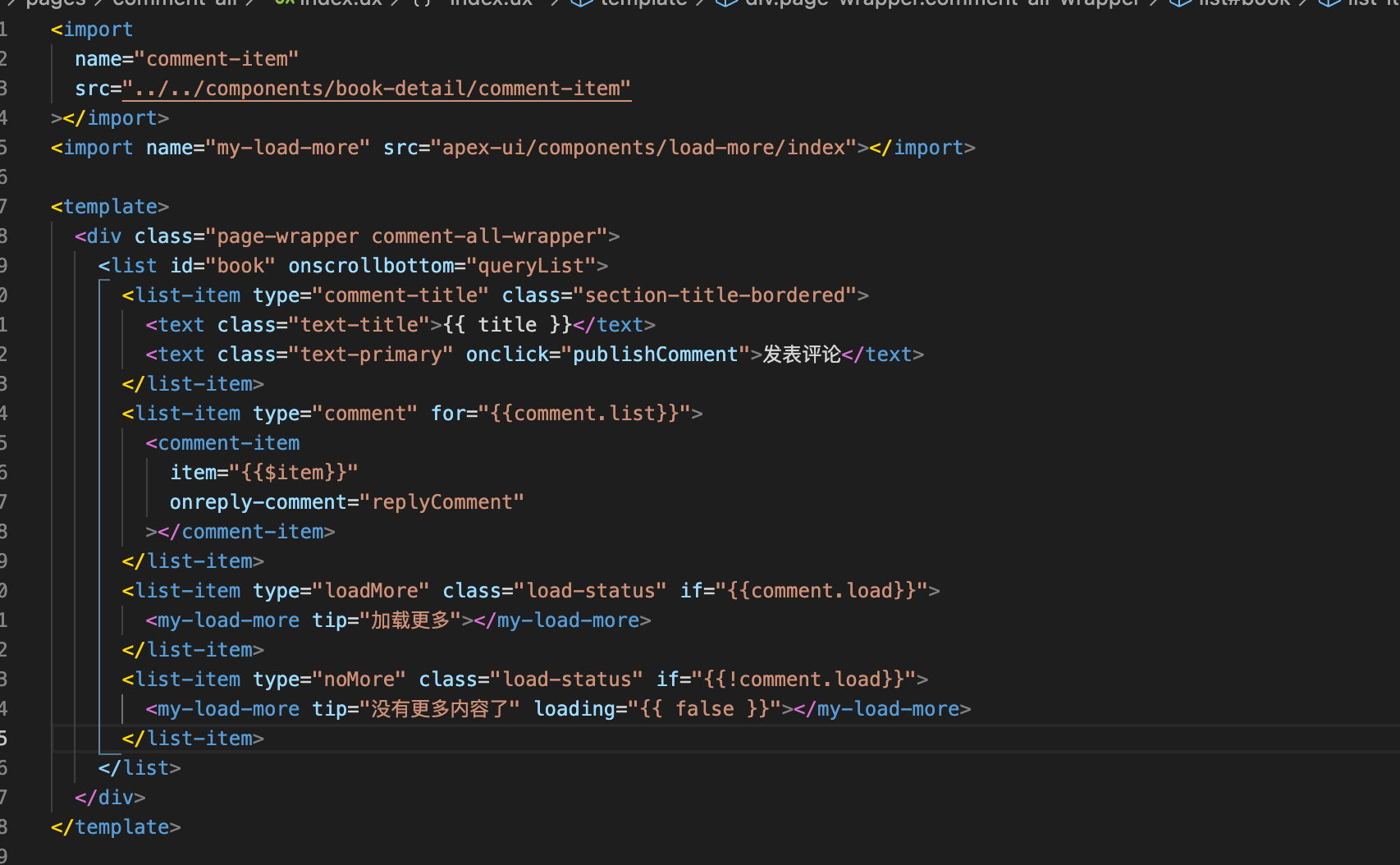
Task: Click the "text-title" class value
Action: [x=359, y=325]
